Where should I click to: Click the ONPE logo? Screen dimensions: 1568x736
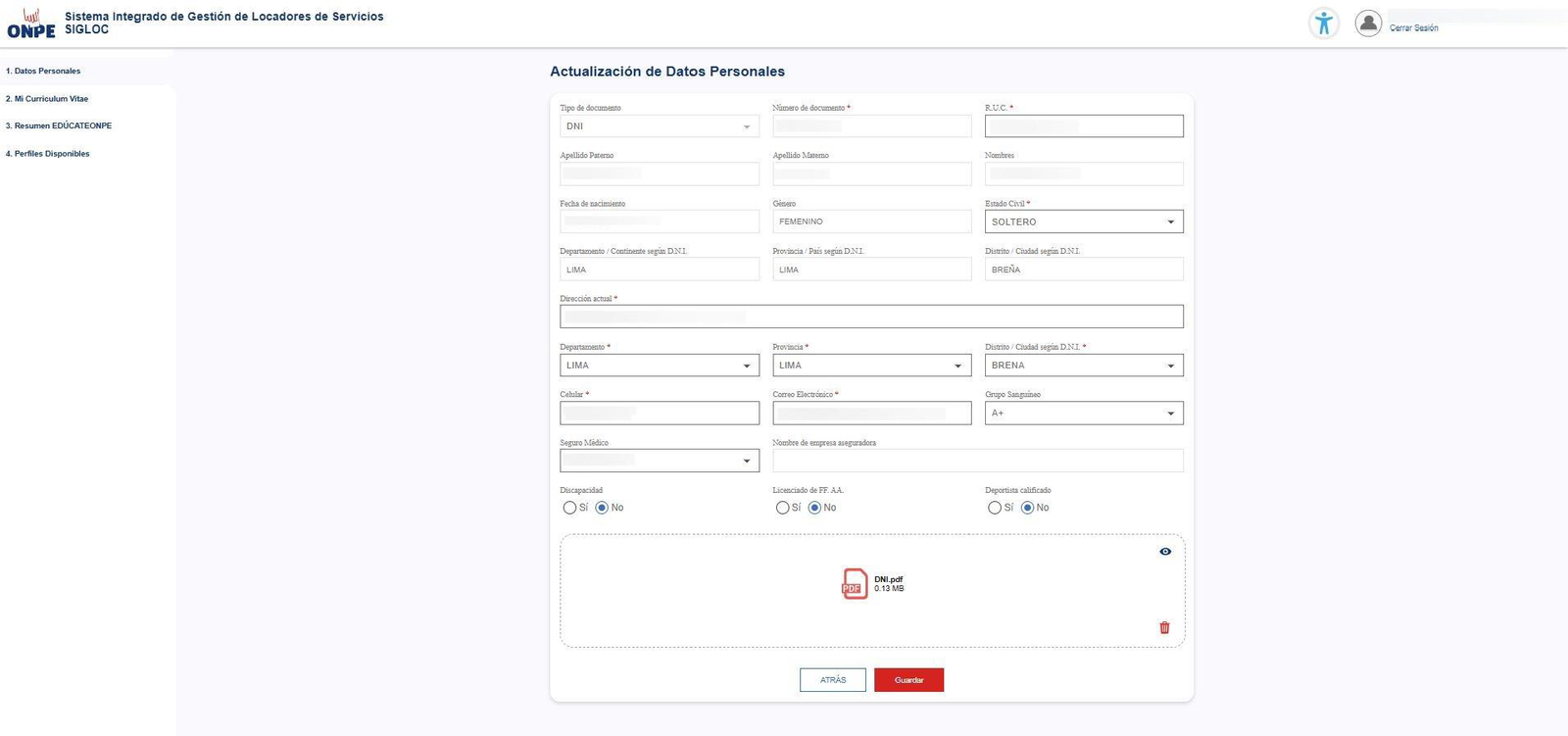point(31,24)
